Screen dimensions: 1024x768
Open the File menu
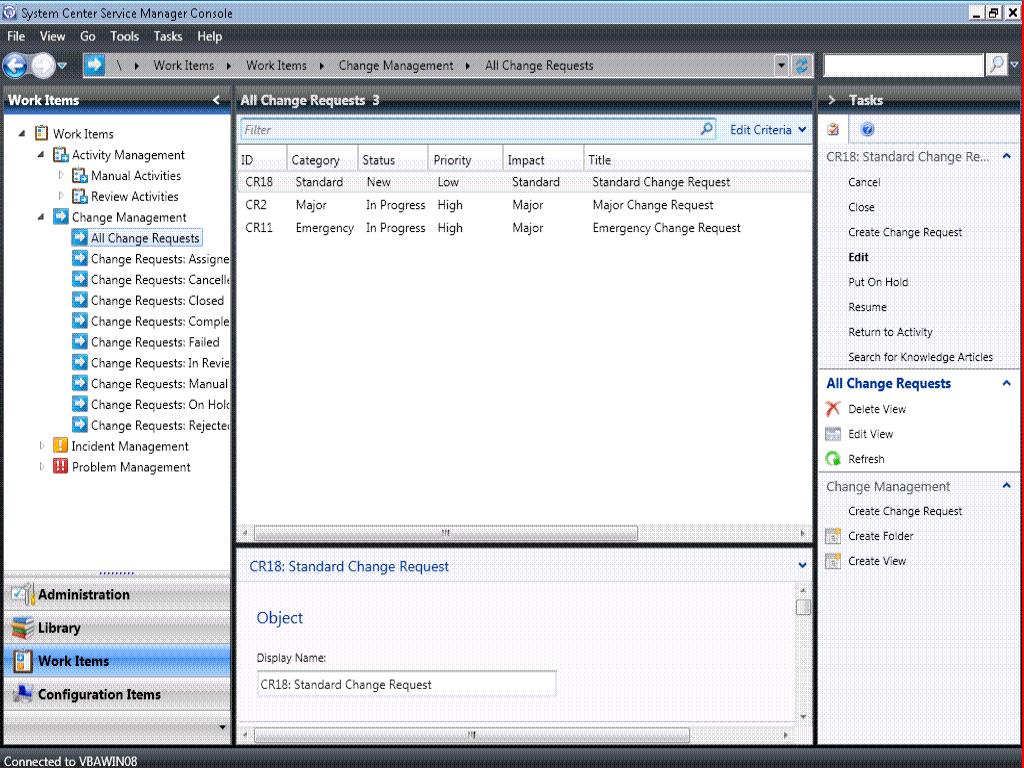pos(16,37)
